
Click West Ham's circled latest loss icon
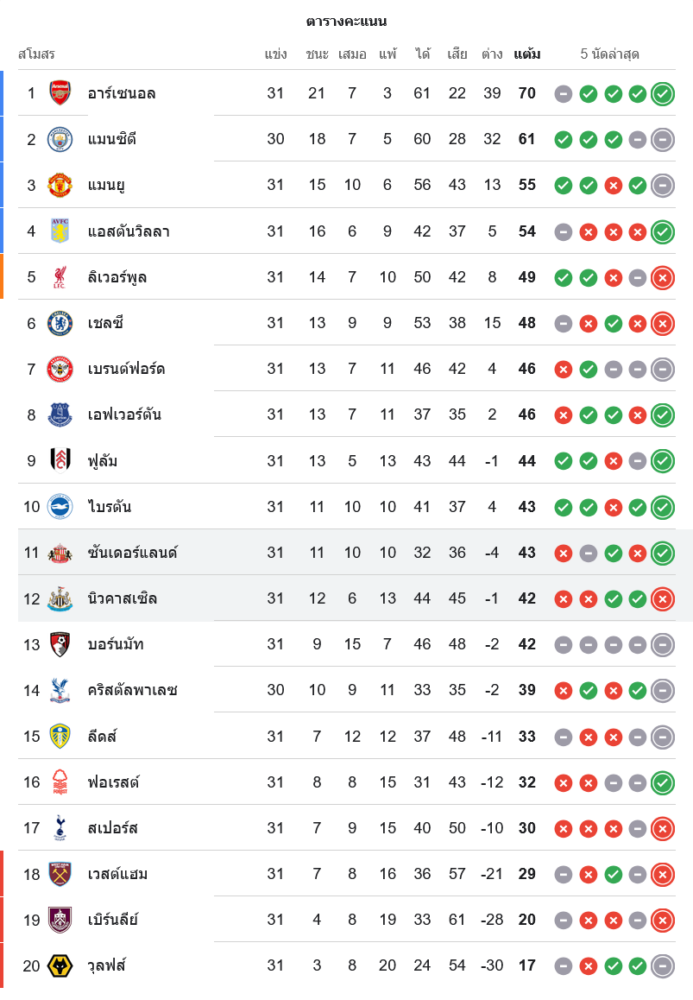tap(662, 875)
